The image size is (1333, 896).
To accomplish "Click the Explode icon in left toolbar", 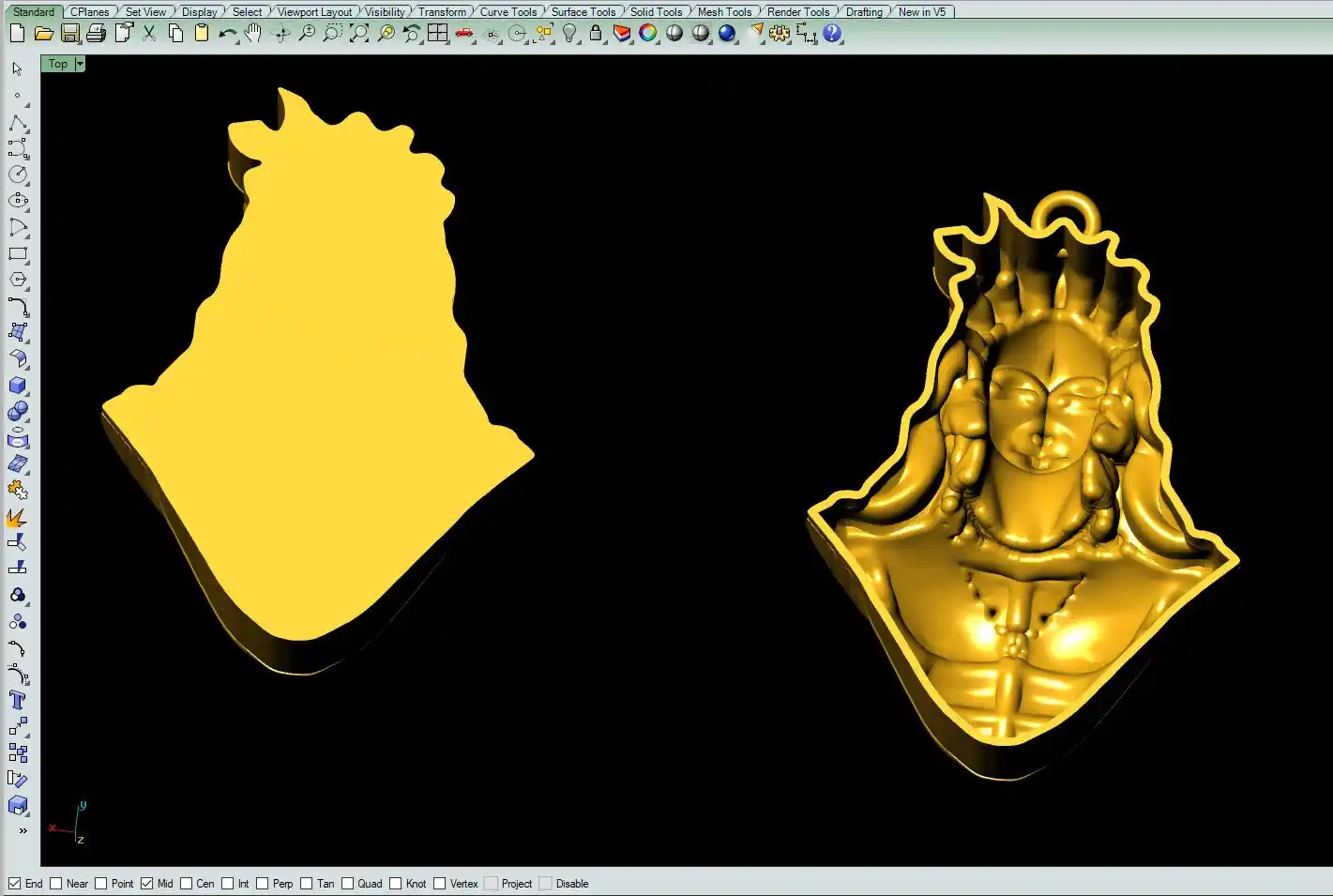I will [17, 517].
